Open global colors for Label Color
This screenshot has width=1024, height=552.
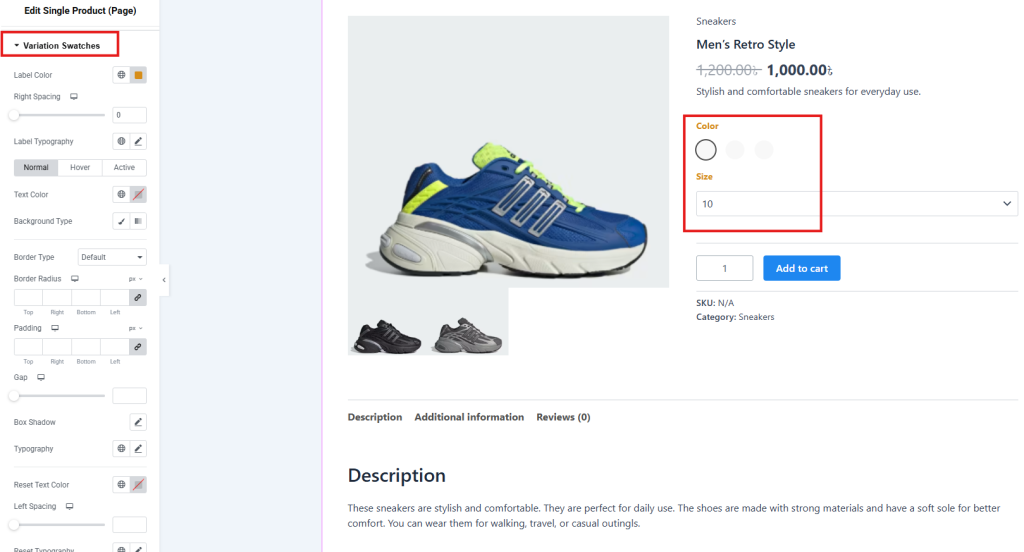(121, 75)
